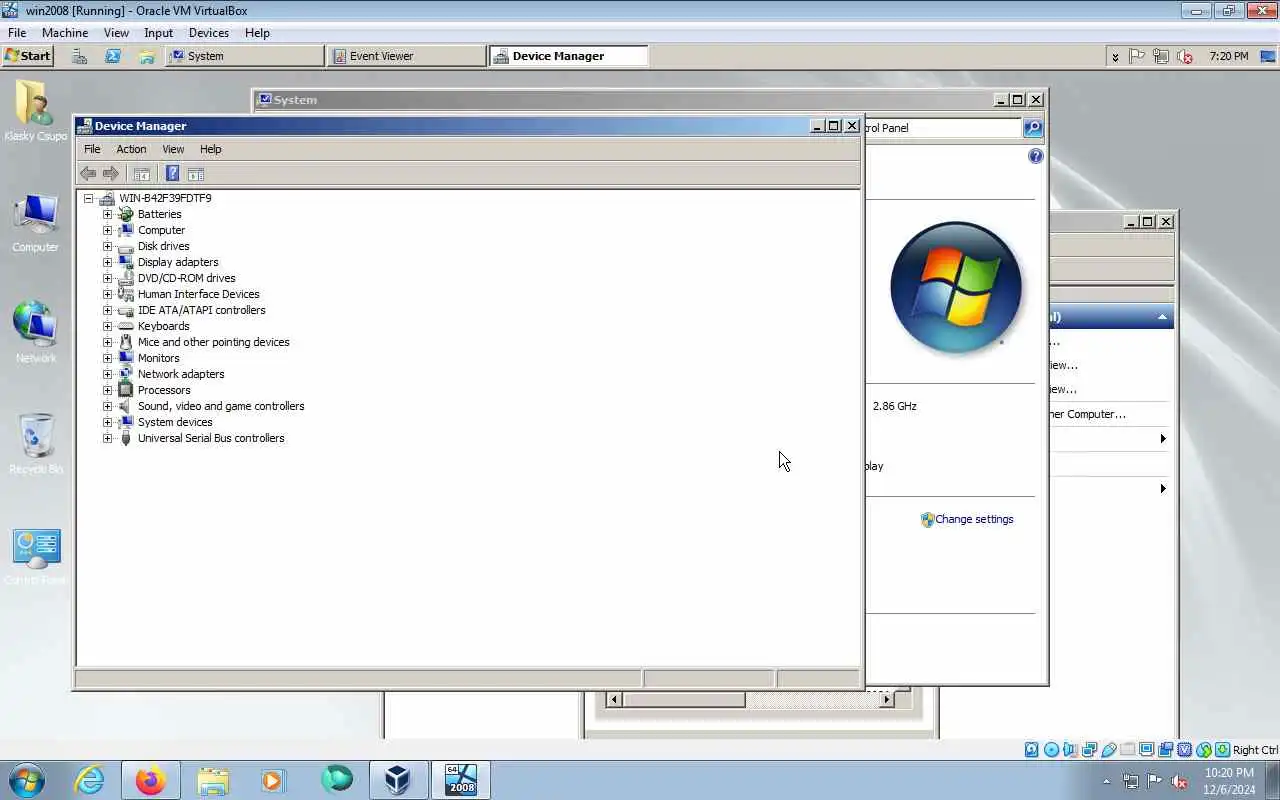Expand Sound, video and game controllers
This screenshot has height=800, width=1280.
pos(107,406)
